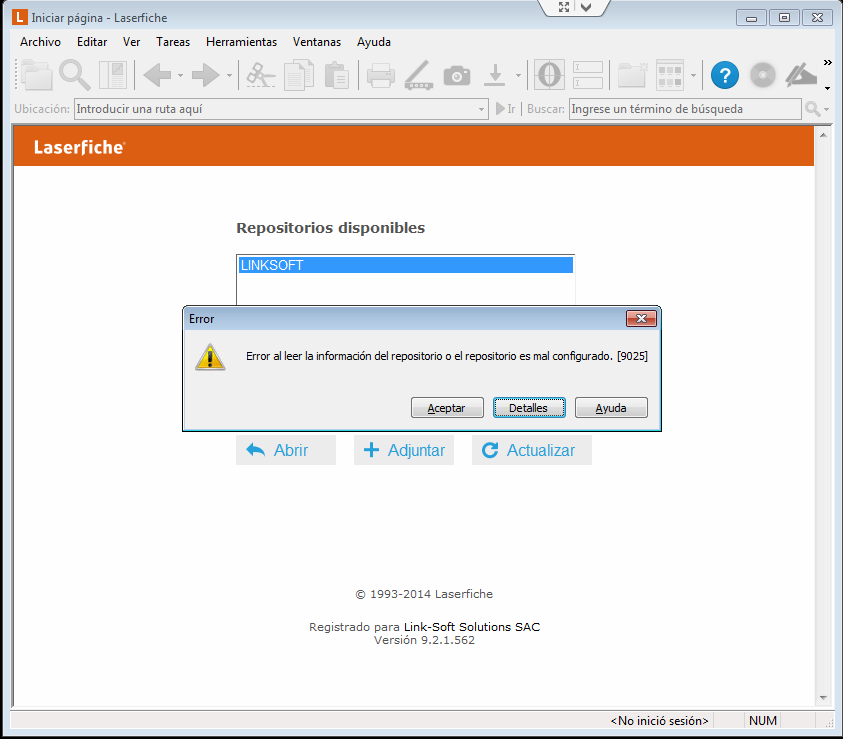Click the Versión 9.2.1.562 text
Image resolution: width=843 pixels, height=739 pixels.
click(x=424, y=640)
